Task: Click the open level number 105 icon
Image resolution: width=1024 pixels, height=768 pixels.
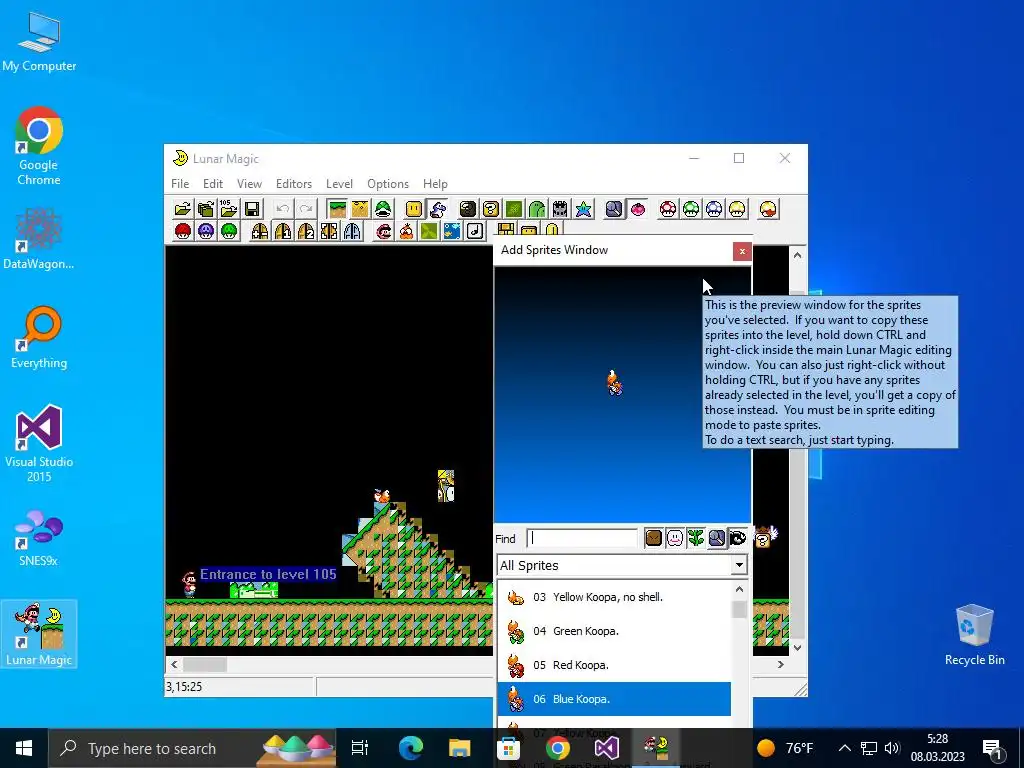Action: point(229,209)
